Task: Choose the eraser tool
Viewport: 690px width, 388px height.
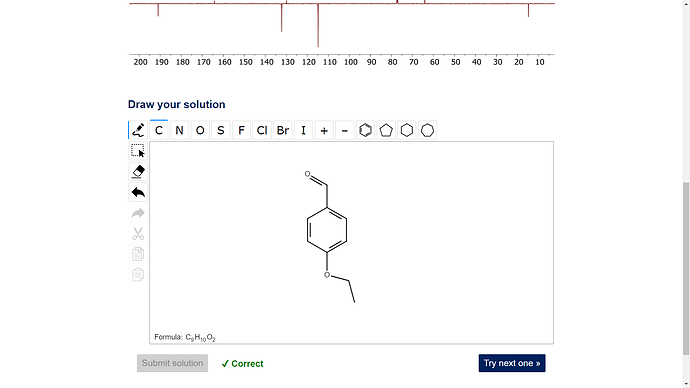Action: click(x=138, y=172)
